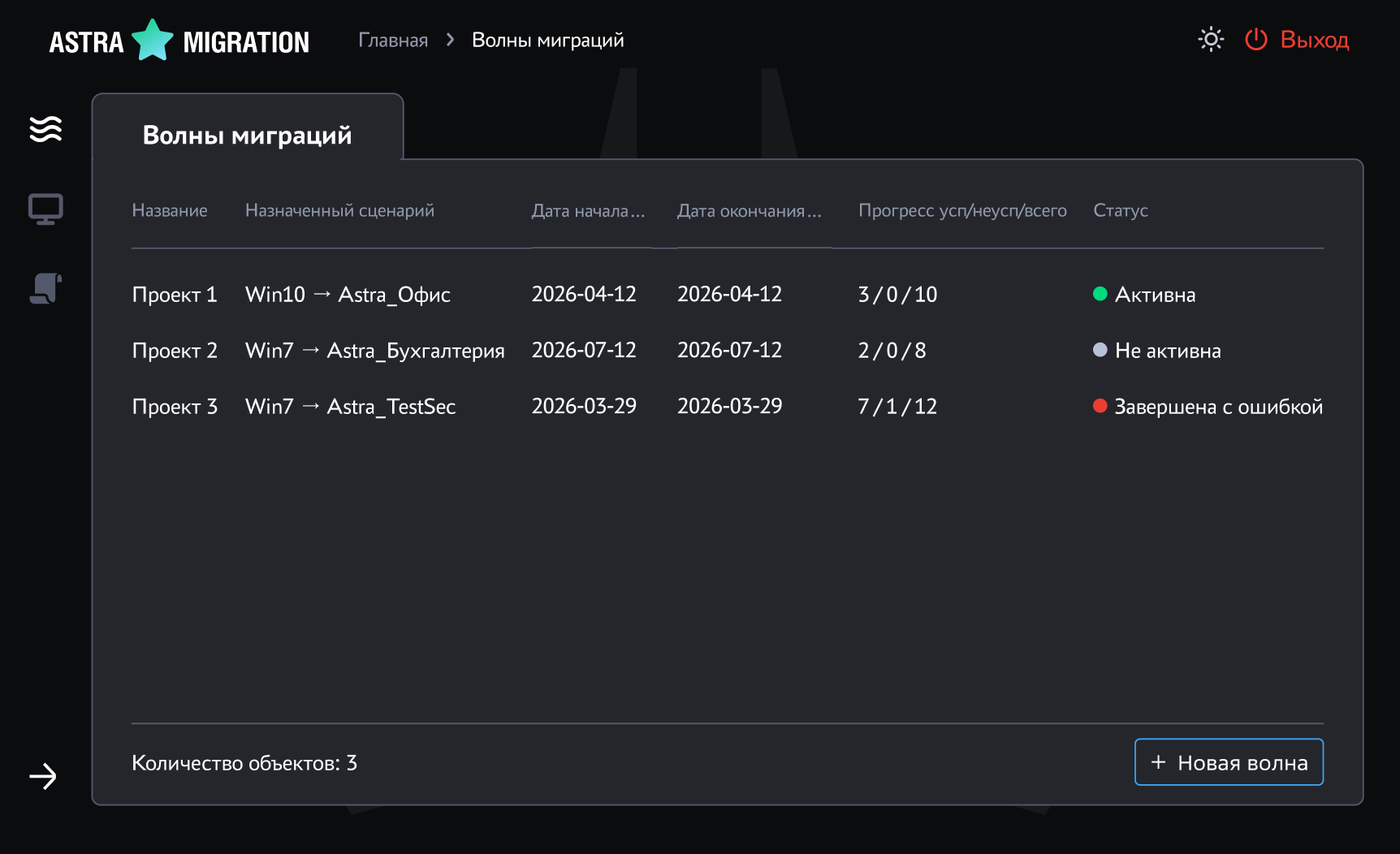This screenshot has height=854, width=1400.
Task: Sort by Статус column header
Action: pos(1120,211)
